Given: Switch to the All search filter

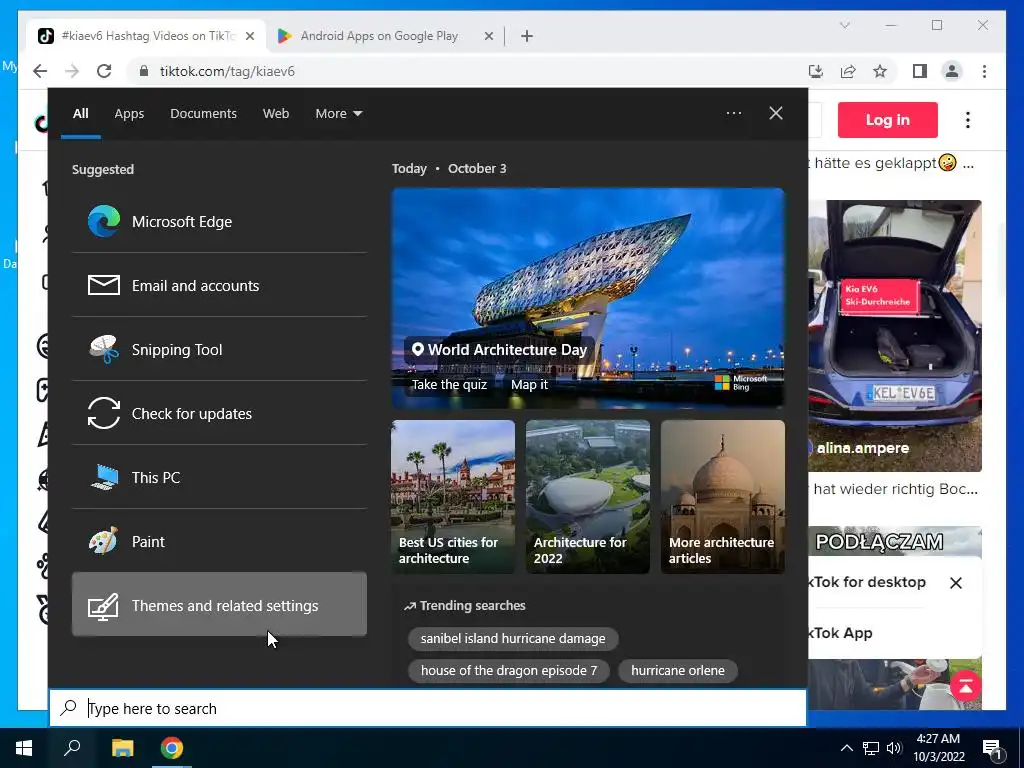Looking at the screenshot, I should tap(80, 113).
